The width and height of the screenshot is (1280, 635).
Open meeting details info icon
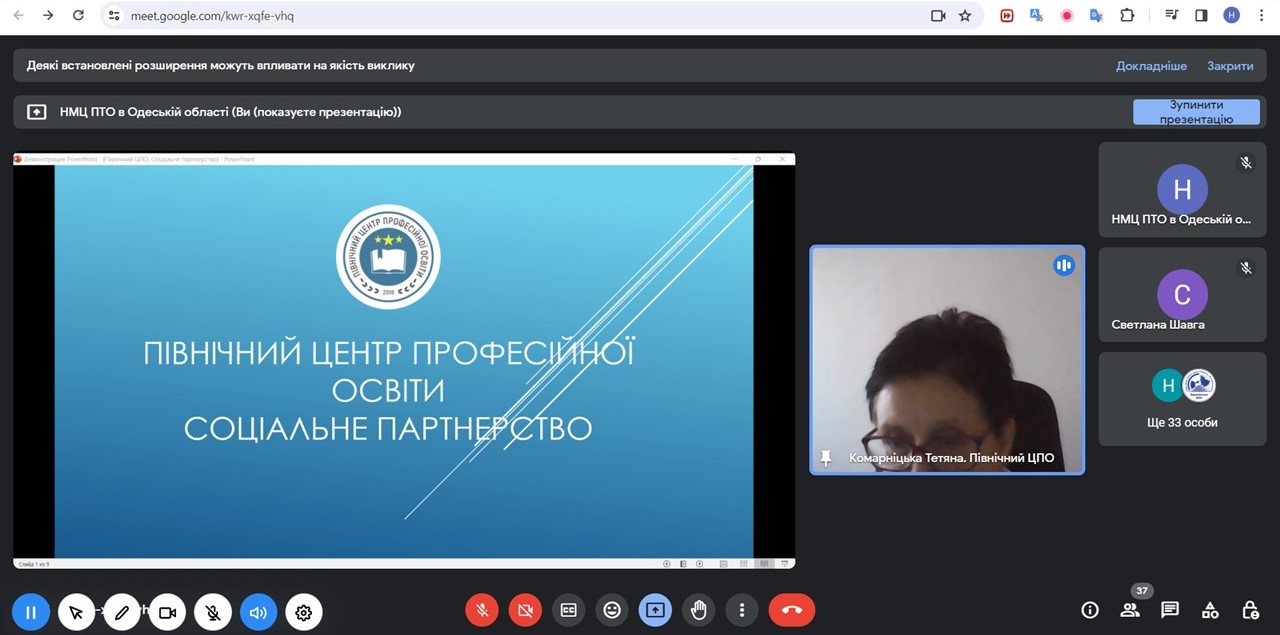click(x=1090, y=610)
